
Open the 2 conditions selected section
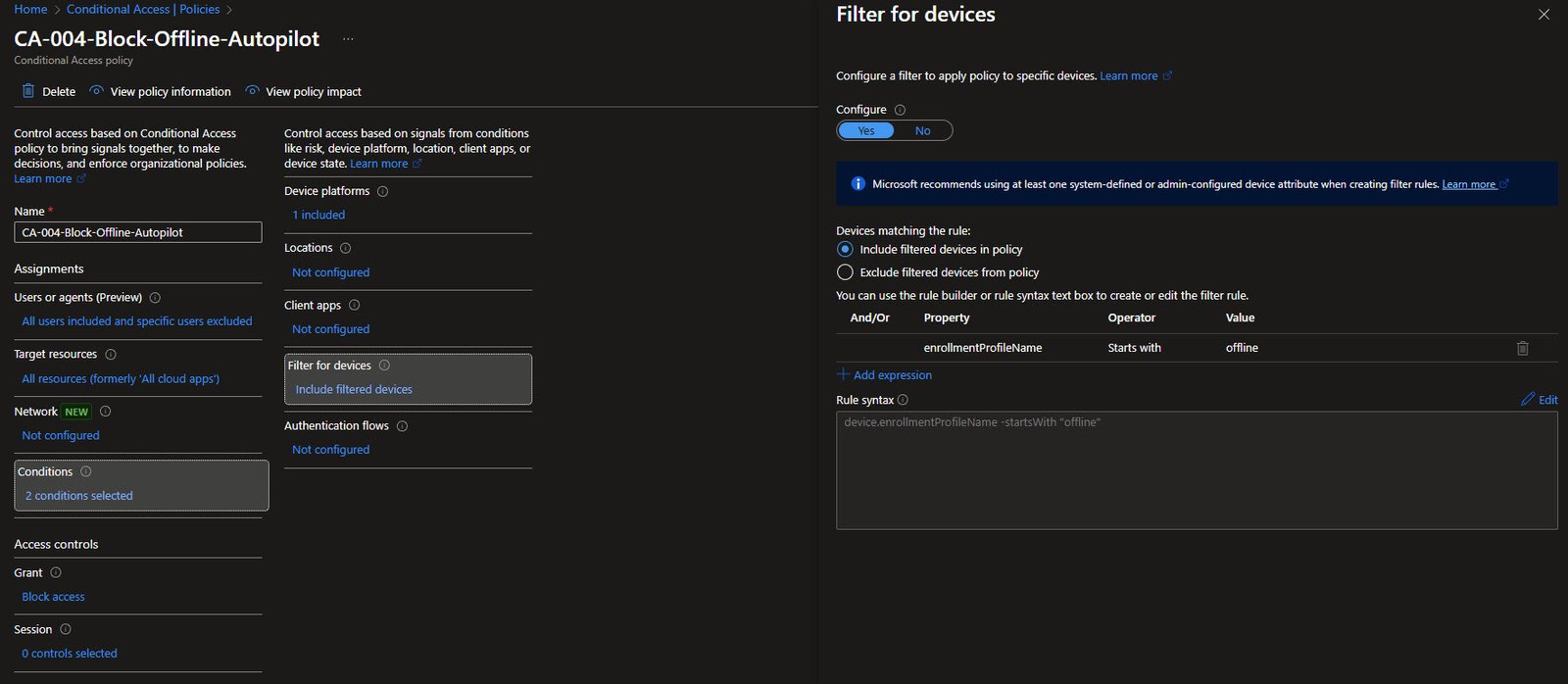coord(79,496)
